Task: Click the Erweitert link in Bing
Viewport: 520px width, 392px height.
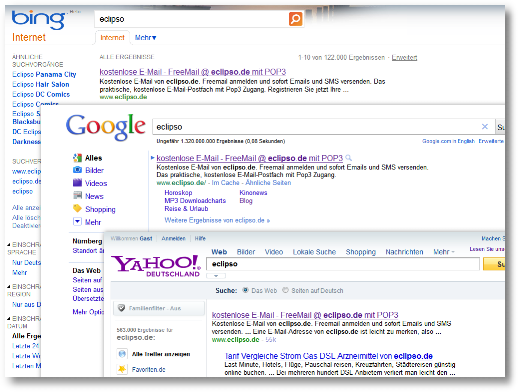Action: pos(404,57)
